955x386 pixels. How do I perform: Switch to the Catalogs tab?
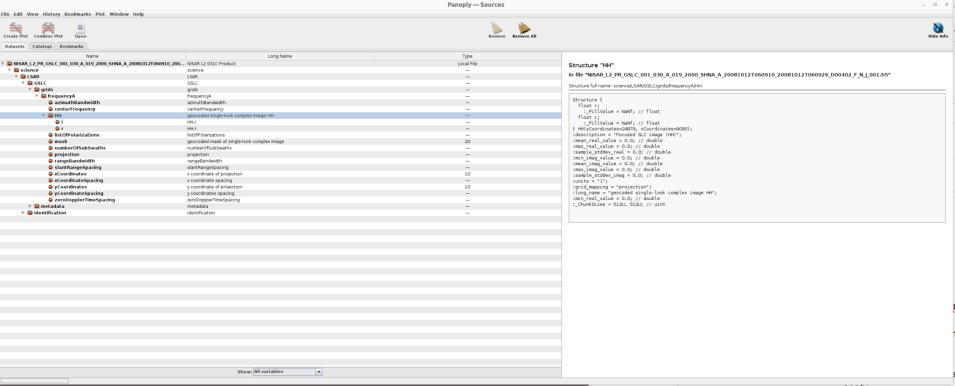click(x=42, y=46)
